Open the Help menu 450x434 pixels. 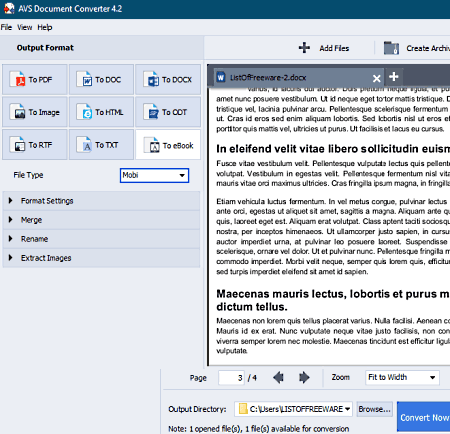point(45,27)
